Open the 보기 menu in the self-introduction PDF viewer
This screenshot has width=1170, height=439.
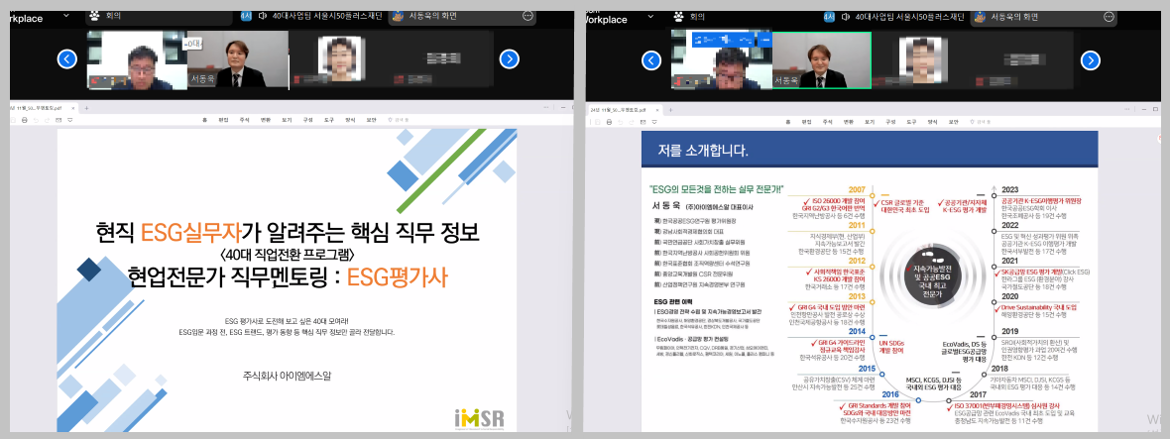870,120
